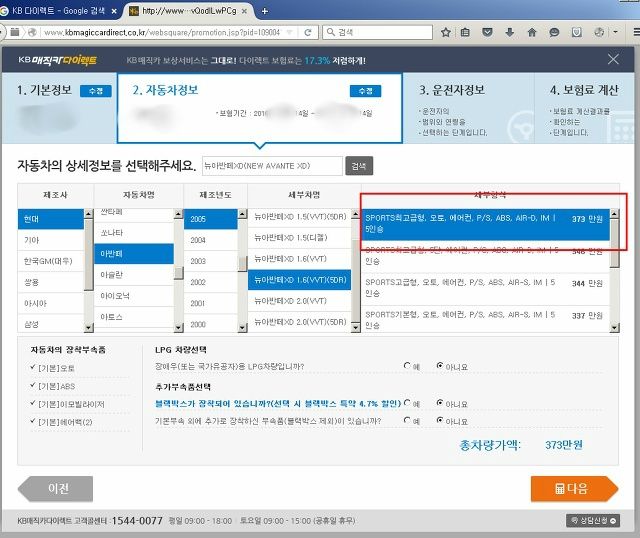
Task: Select 뉴아반떼XD 1.5(디젤) model
Action: click(299, 238)
